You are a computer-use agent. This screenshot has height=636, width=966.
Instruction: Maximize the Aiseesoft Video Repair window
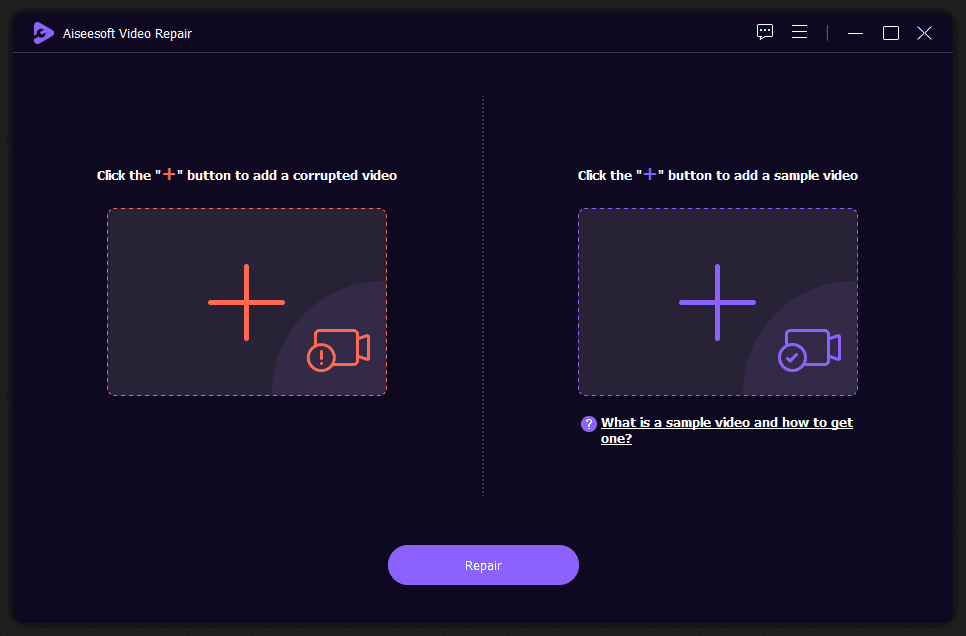pos(890,33)
